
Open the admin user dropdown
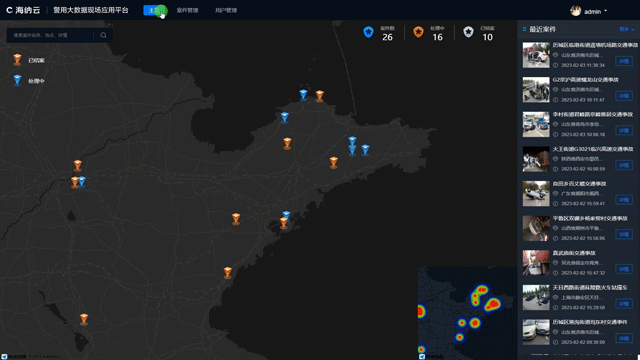pos(595,11)
